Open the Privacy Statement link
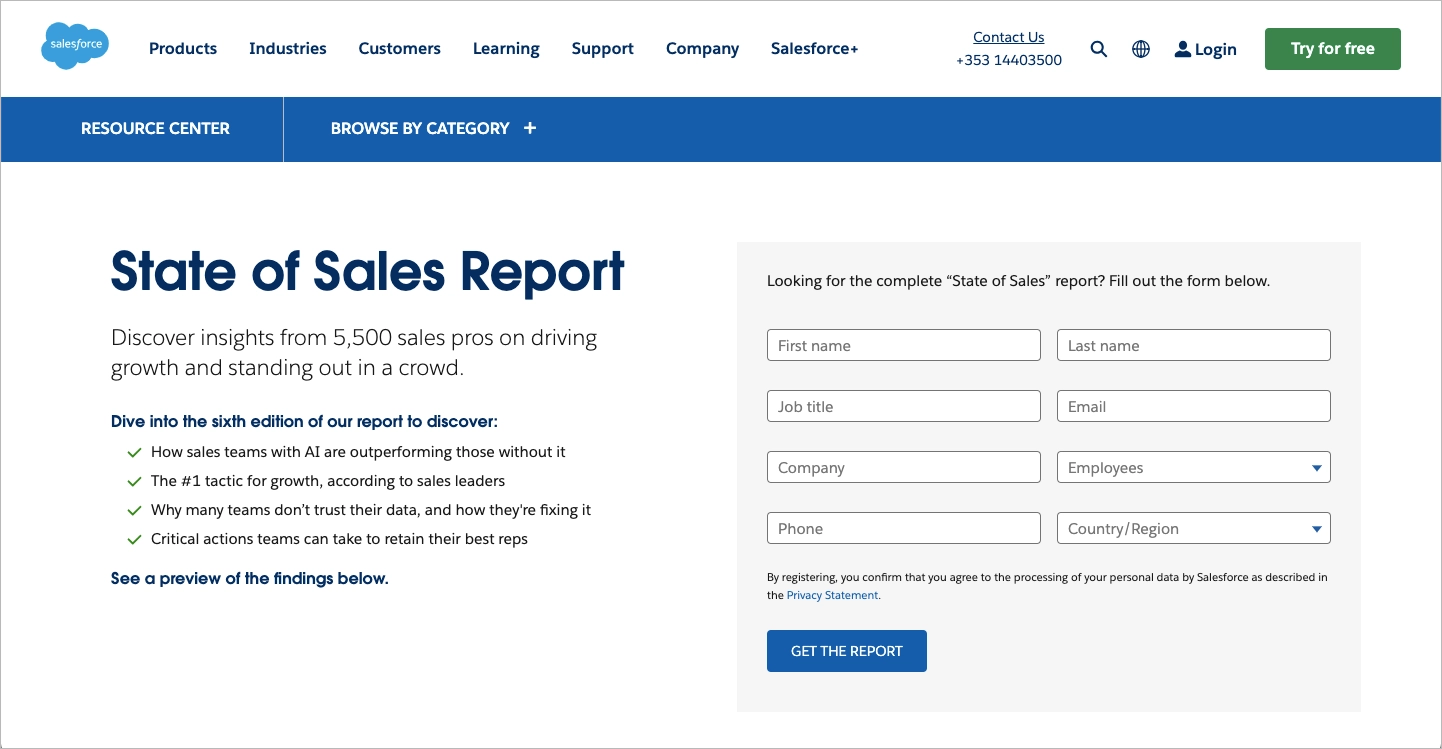Image resolution: width=1442 pixels, height=749 pixels. coord(831,594)
